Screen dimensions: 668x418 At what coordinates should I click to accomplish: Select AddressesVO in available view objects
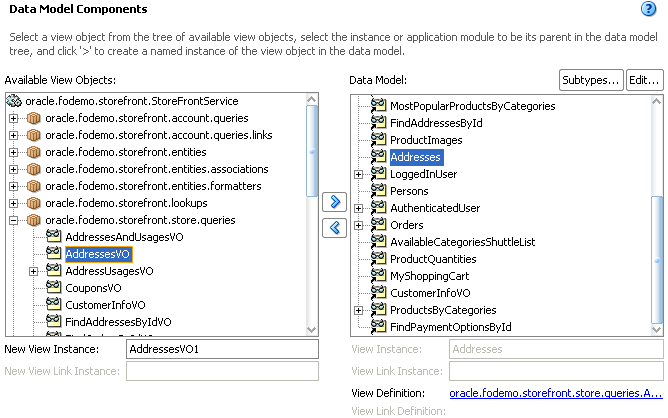98,254
